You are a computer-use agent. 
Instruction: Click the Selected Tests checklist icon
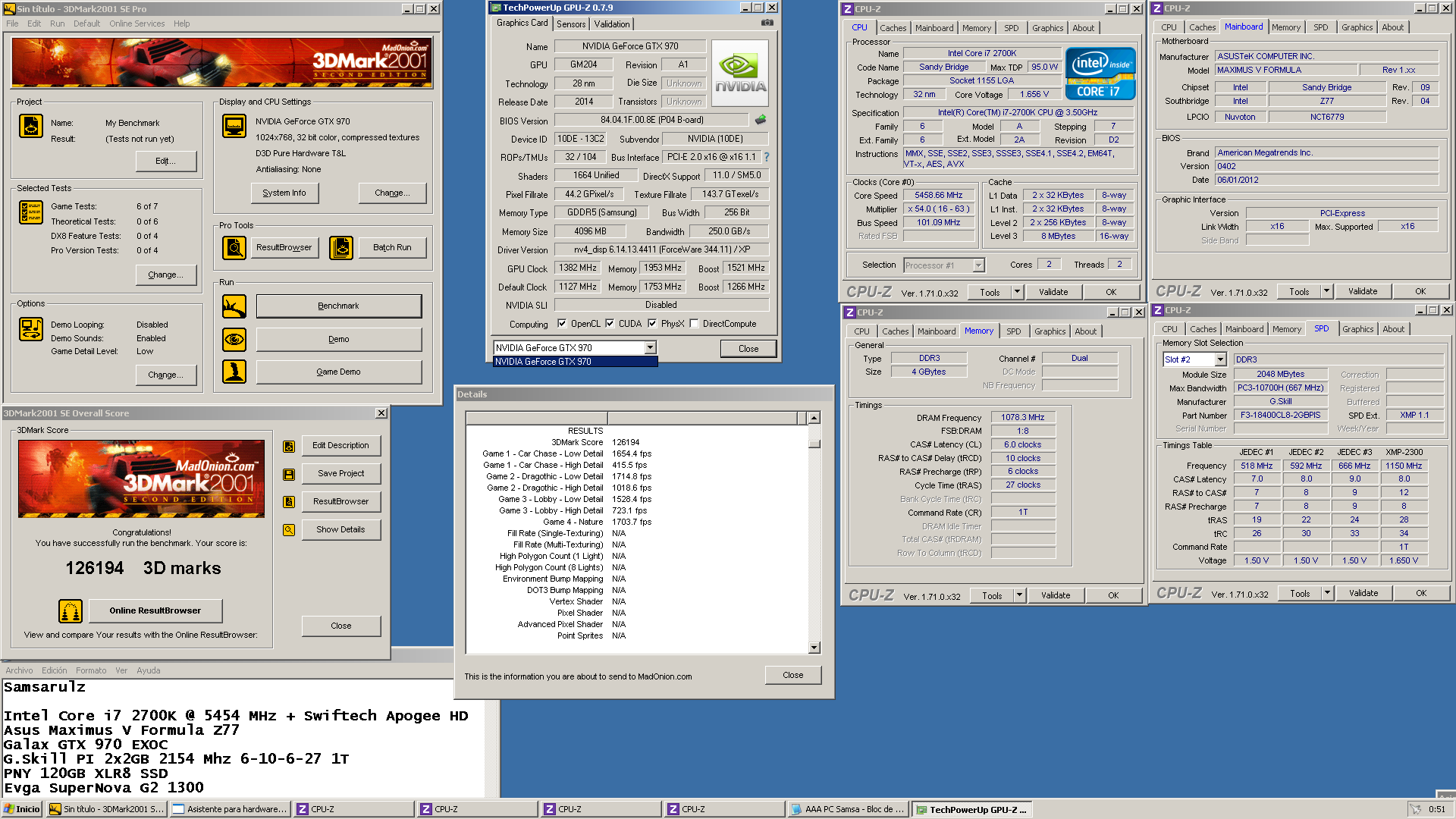(x=31, y=212)
